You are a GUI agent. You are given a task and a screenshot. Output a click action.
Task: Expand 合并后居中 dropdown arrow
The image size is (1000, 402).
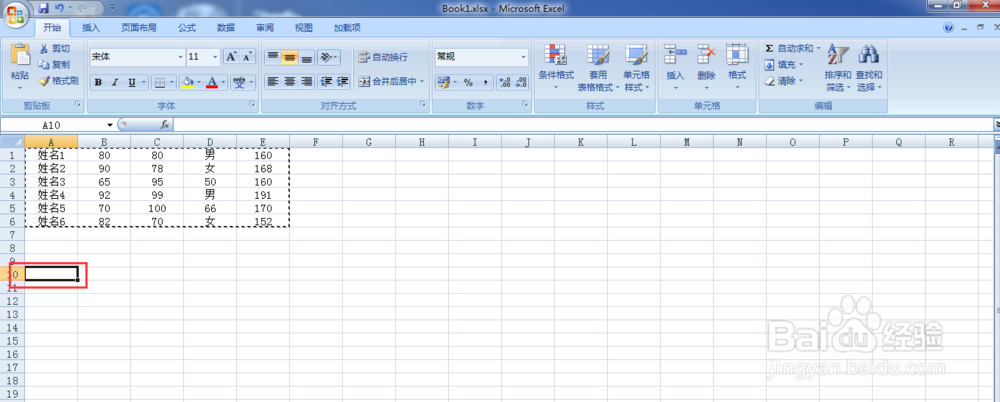click(x=422, y=82)
